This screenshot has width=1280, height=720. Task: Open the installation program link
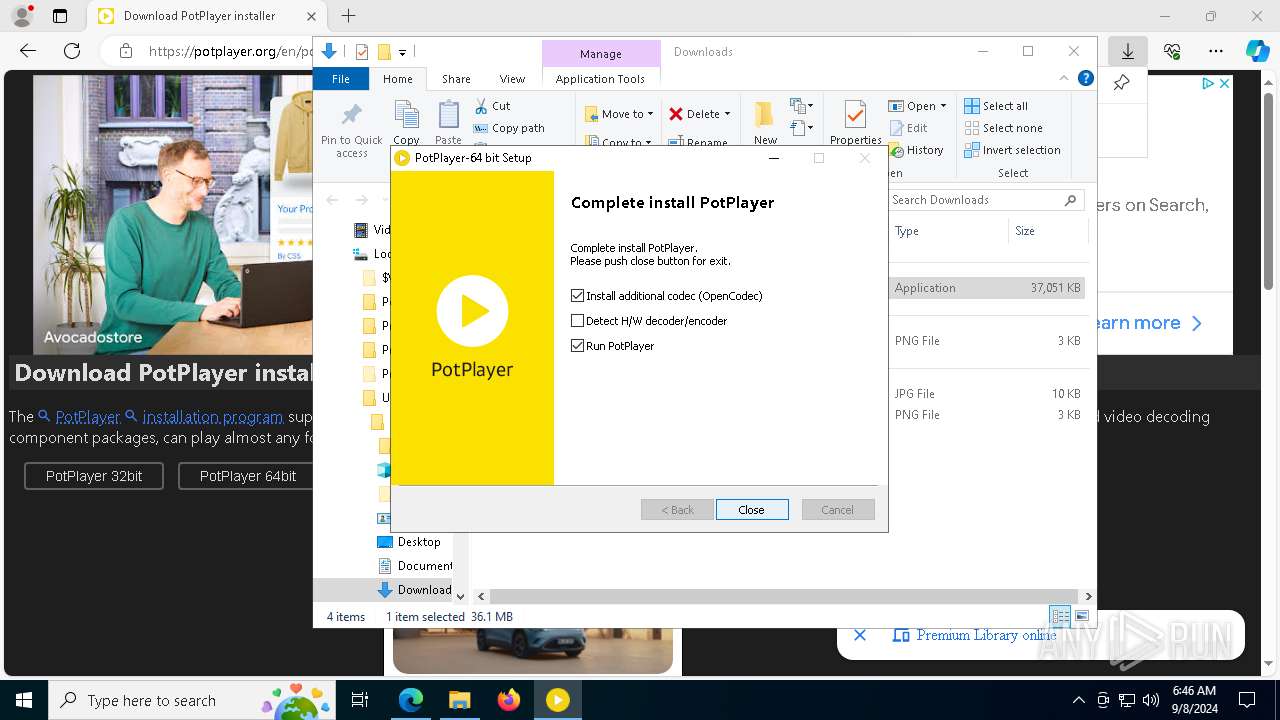coord(212,416)
